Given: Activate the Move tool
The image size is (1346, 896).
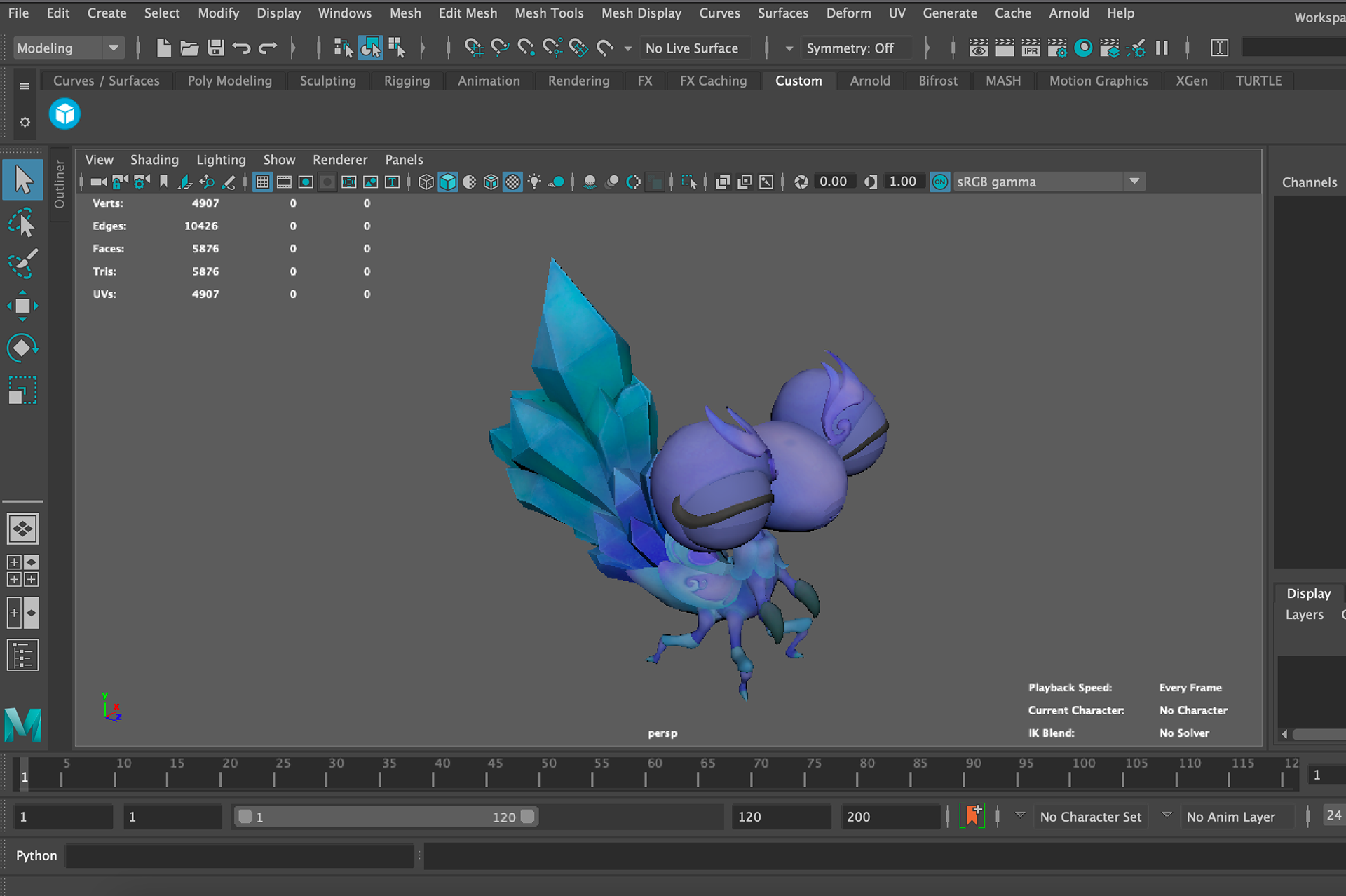Looking at the screenshot, I should coord(22,306).
